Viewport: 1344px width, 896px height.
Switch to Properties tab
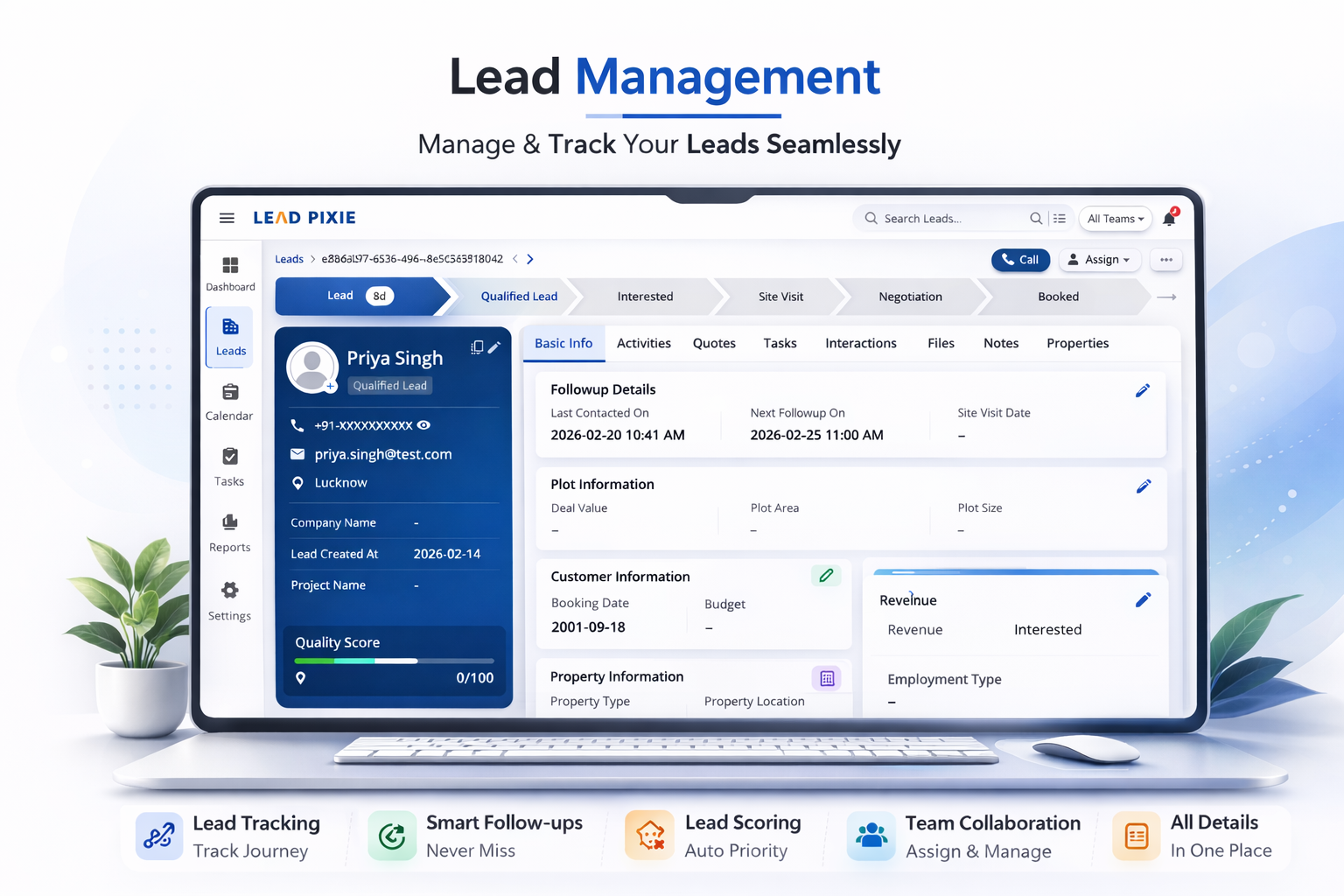tap(1078, 343)
